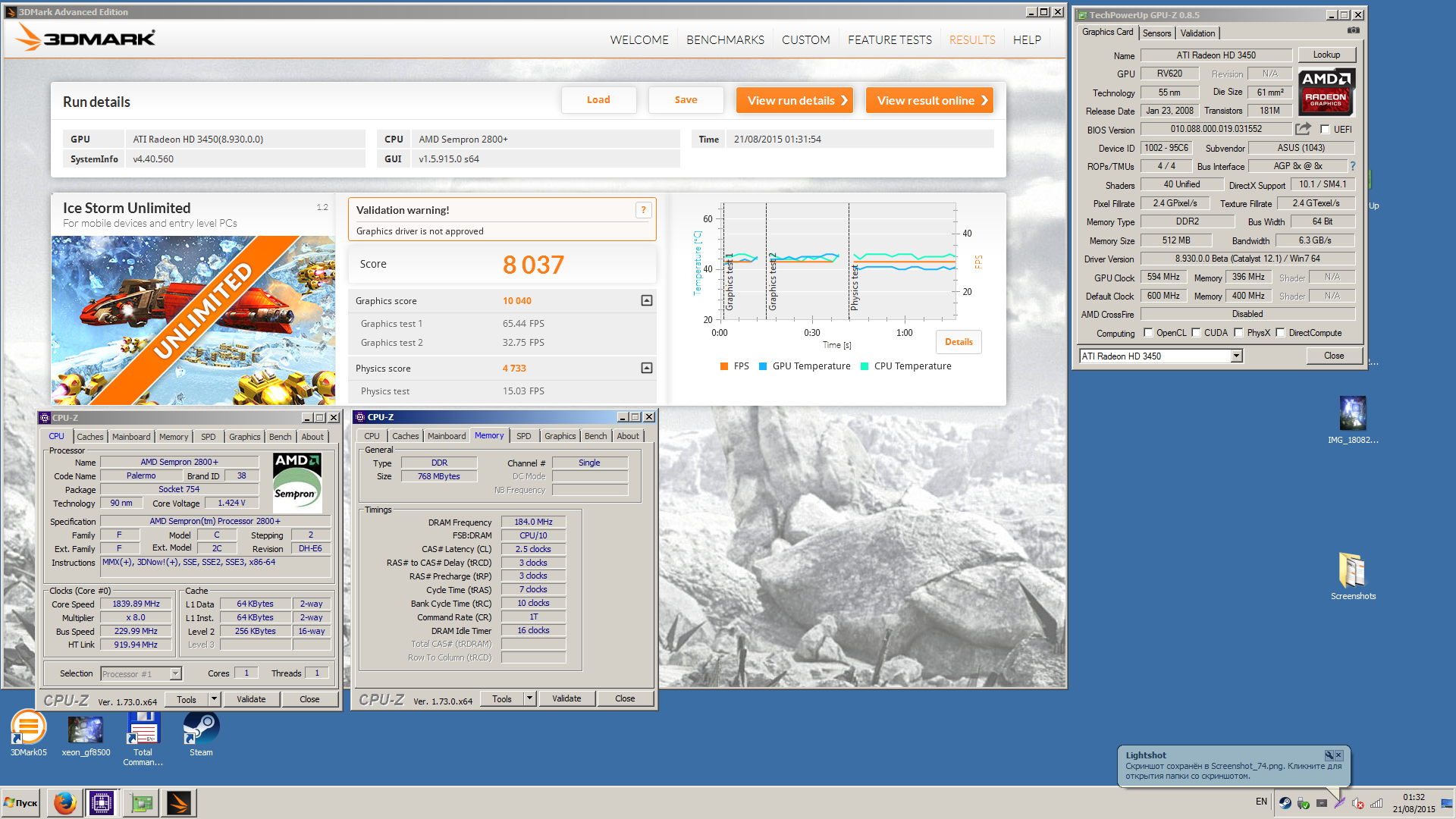This screenshot has height=819, width=1456.
Task: Close the Lightshot notification balloon
Action: 1338,755
